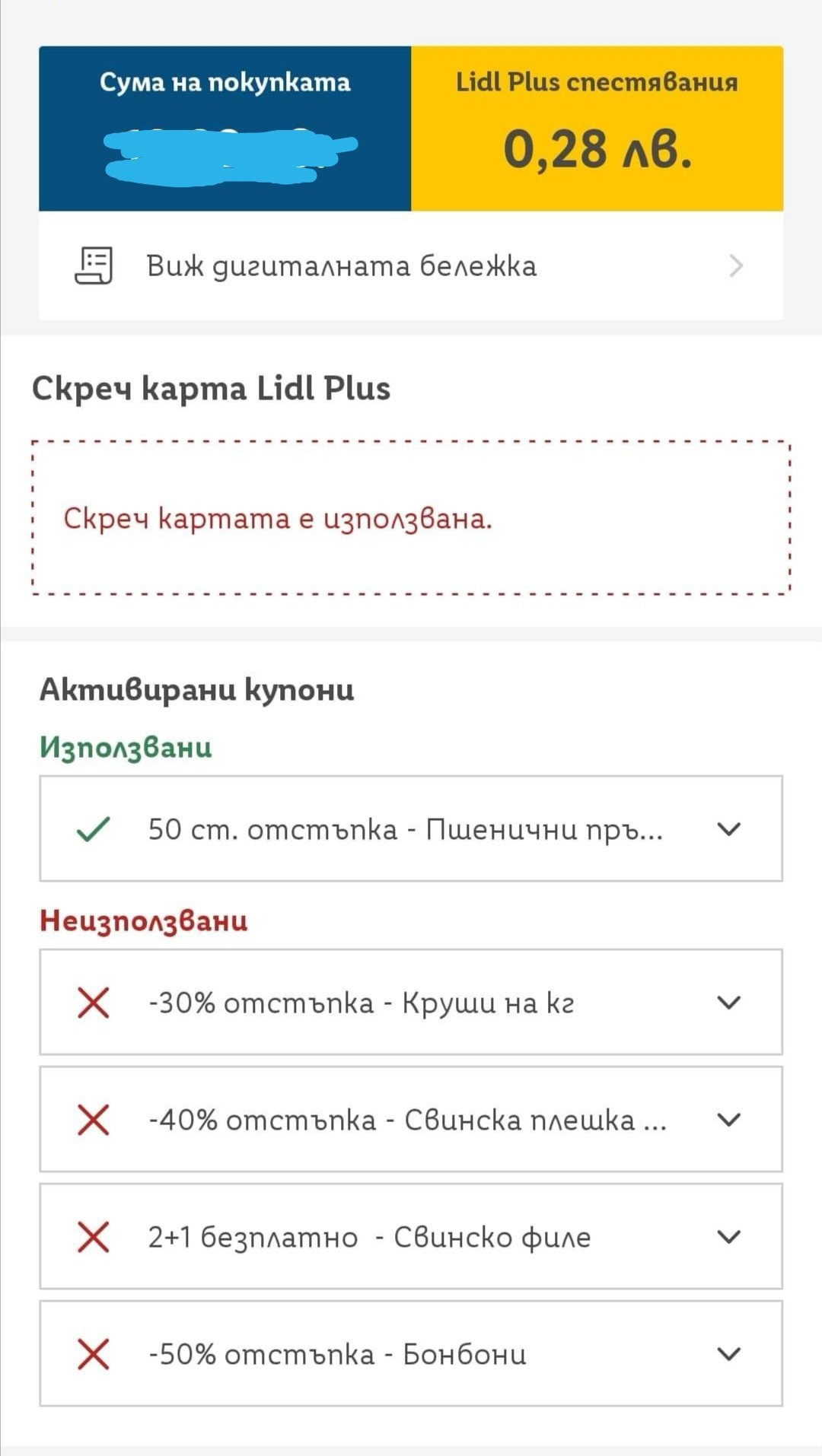
Task: Tap red X beside Бонбони coupon
Action: (x=93, y=1354)
